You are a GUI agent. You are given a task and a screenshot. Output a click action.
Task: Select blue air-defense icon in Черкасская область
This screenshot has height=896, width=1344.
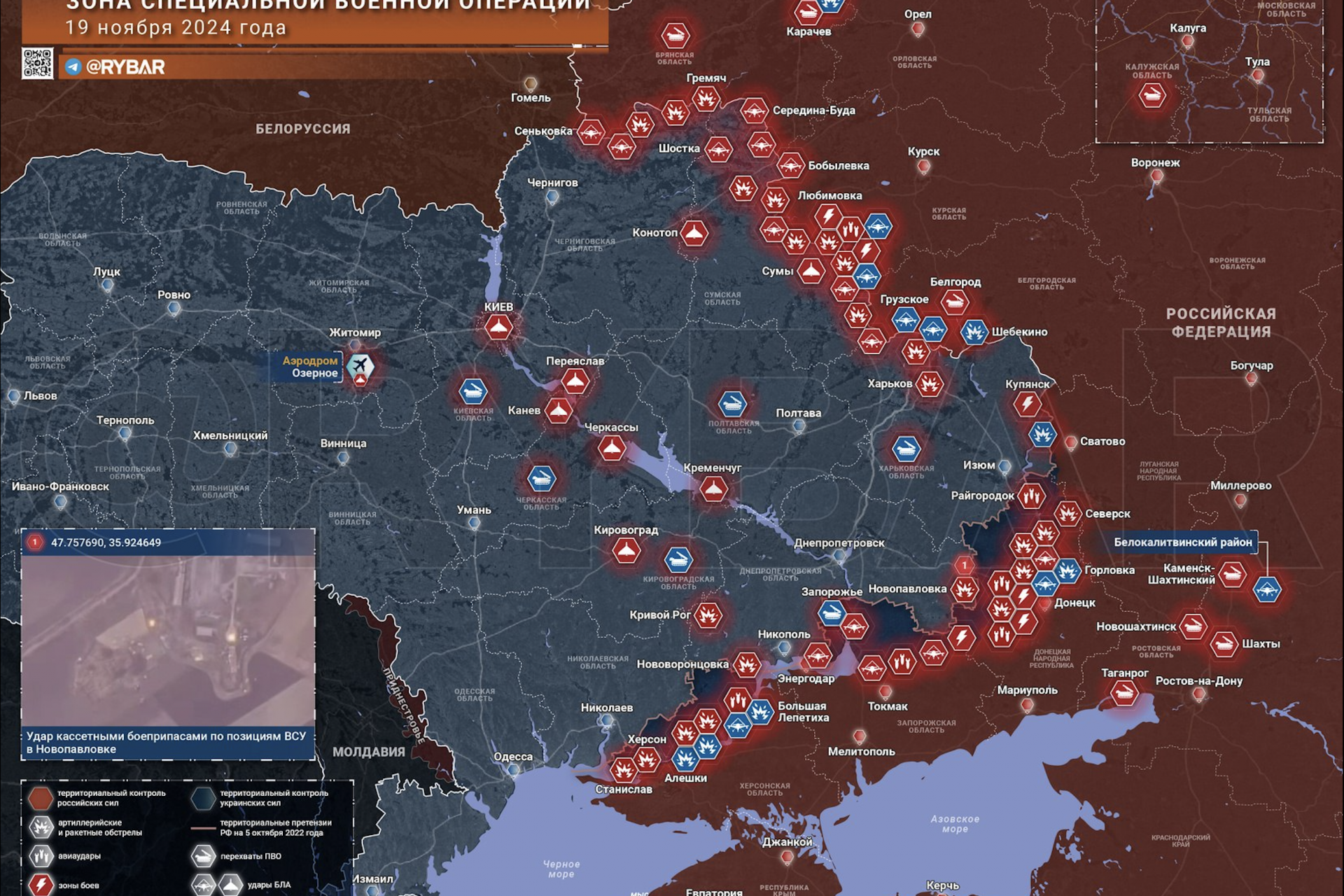click(542, 479)
